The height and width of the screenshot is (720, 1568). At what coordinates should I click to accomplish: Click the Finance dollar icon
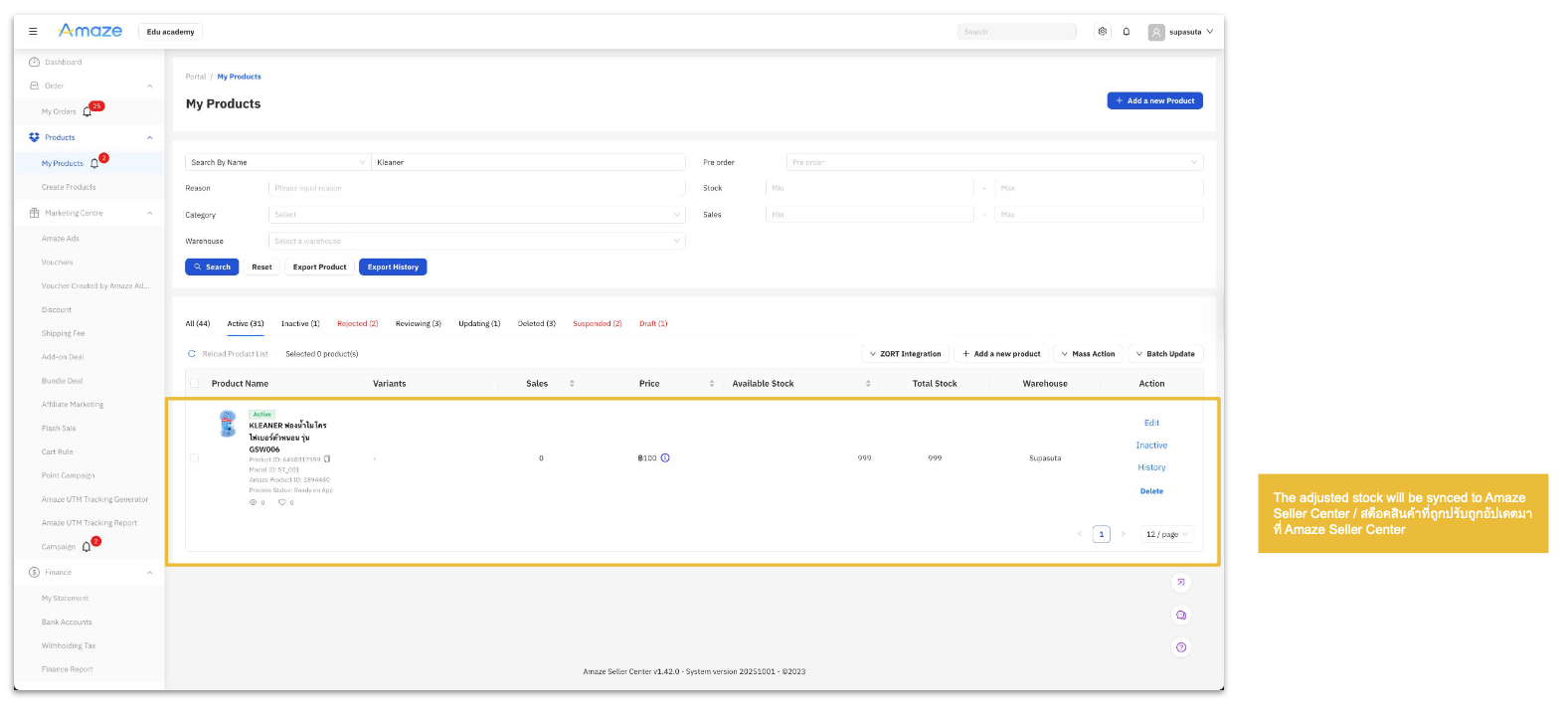tap(34, 573)
